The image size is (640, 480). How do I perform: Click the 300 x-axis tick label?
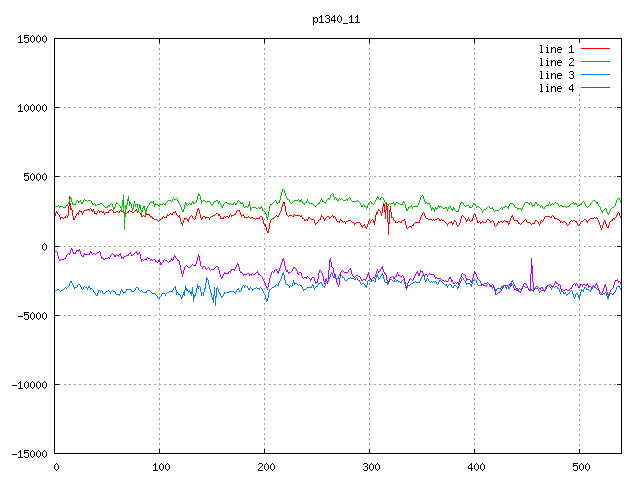[x=370, y=467]
